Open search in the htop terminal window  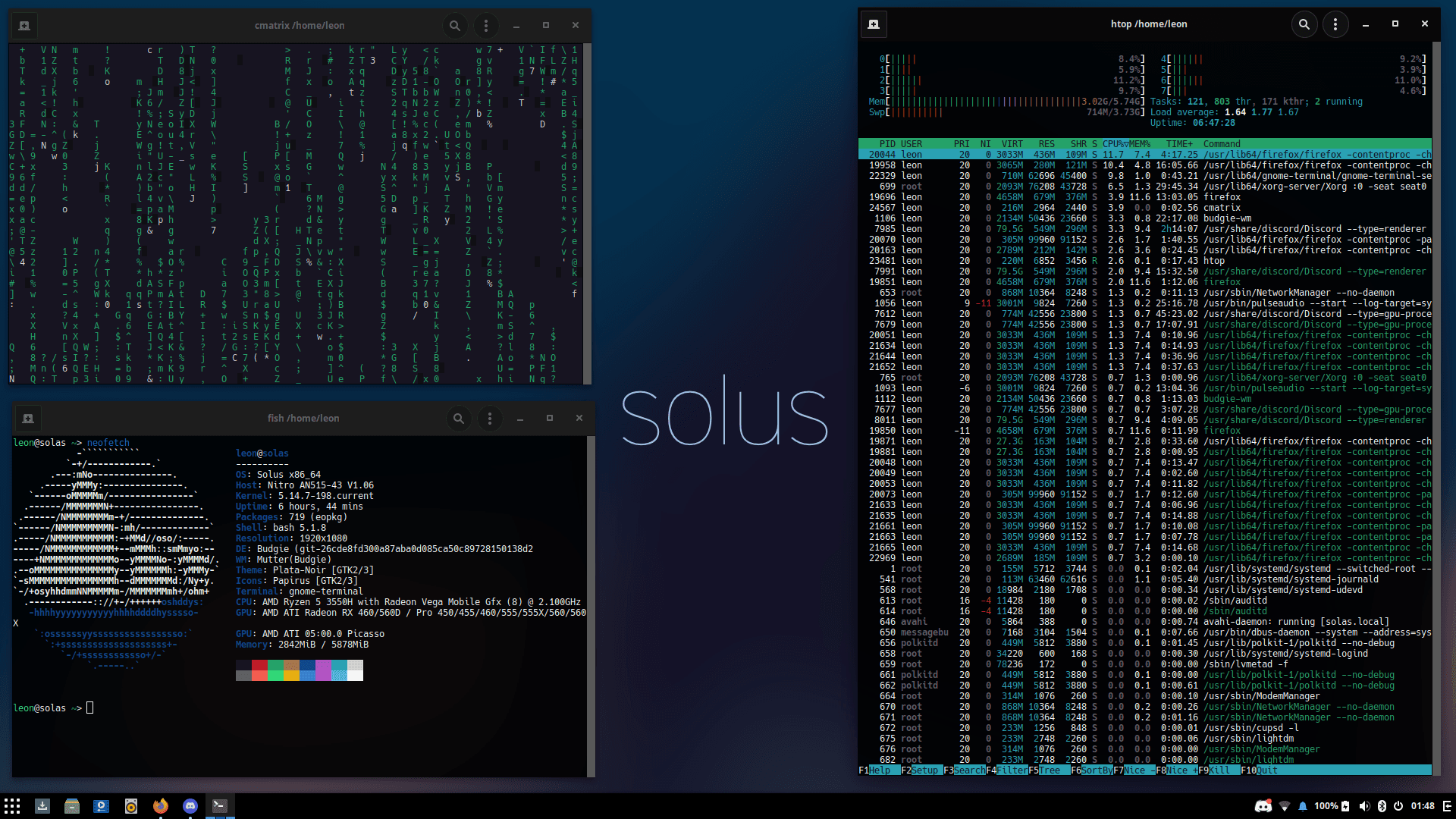pyautogui.click(x=1304, y=24)
